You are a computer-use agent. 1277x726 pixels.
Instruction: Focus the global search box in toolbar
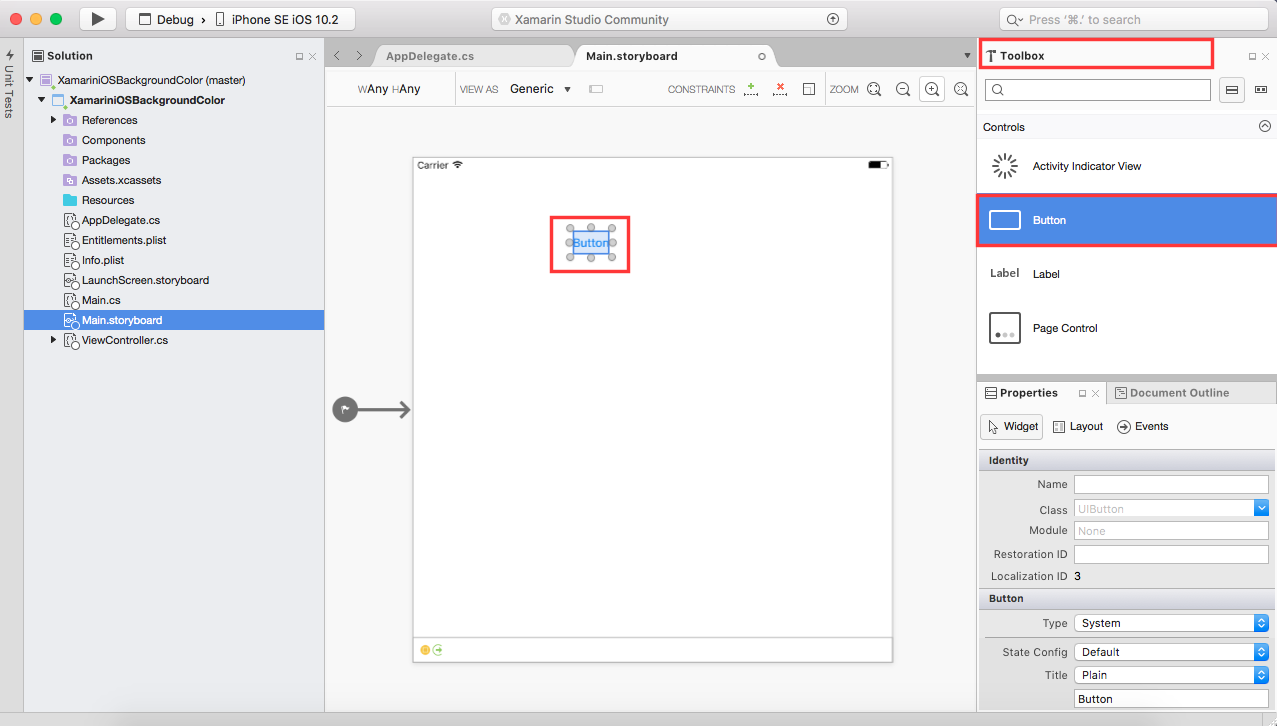pos(1135,20)
